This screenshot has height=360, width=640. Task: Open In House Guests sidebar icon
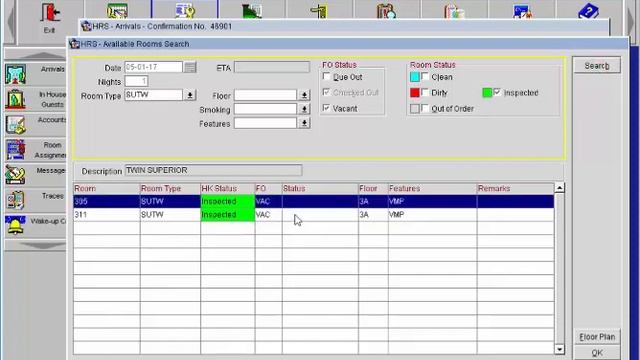[x=16, y=99]
